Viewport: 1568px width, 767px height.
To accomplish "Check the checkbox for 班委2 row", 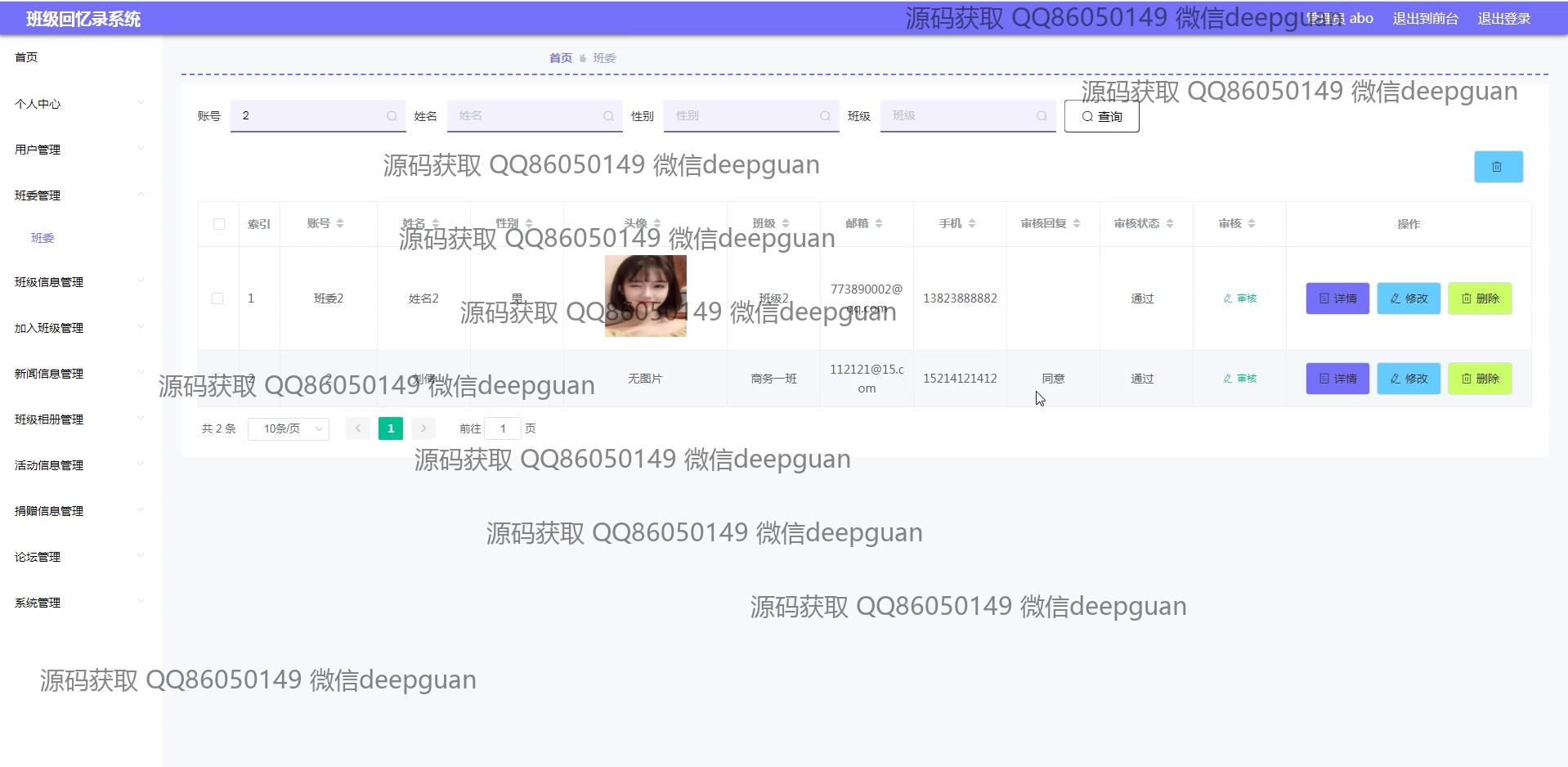I will (217, 298).
